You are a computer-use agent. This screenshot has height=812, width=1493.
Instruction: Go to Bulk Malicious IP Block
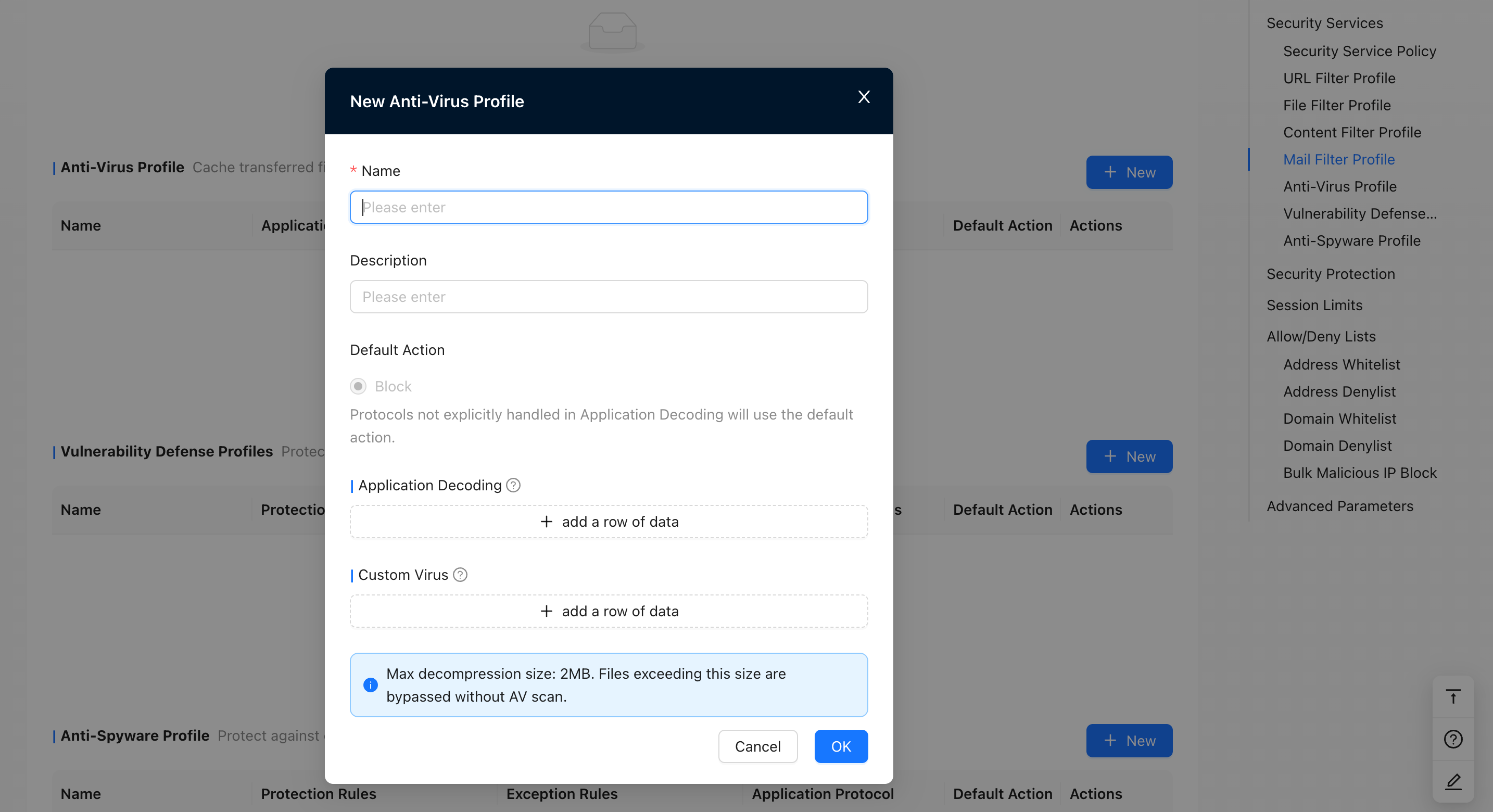point(1360,473)
